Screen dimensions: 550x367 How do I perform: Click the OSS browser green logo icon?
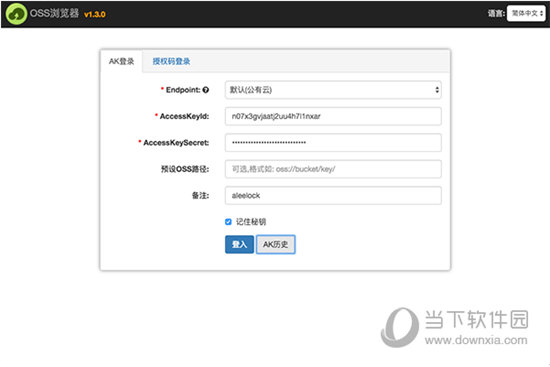[x=16, y=14]
